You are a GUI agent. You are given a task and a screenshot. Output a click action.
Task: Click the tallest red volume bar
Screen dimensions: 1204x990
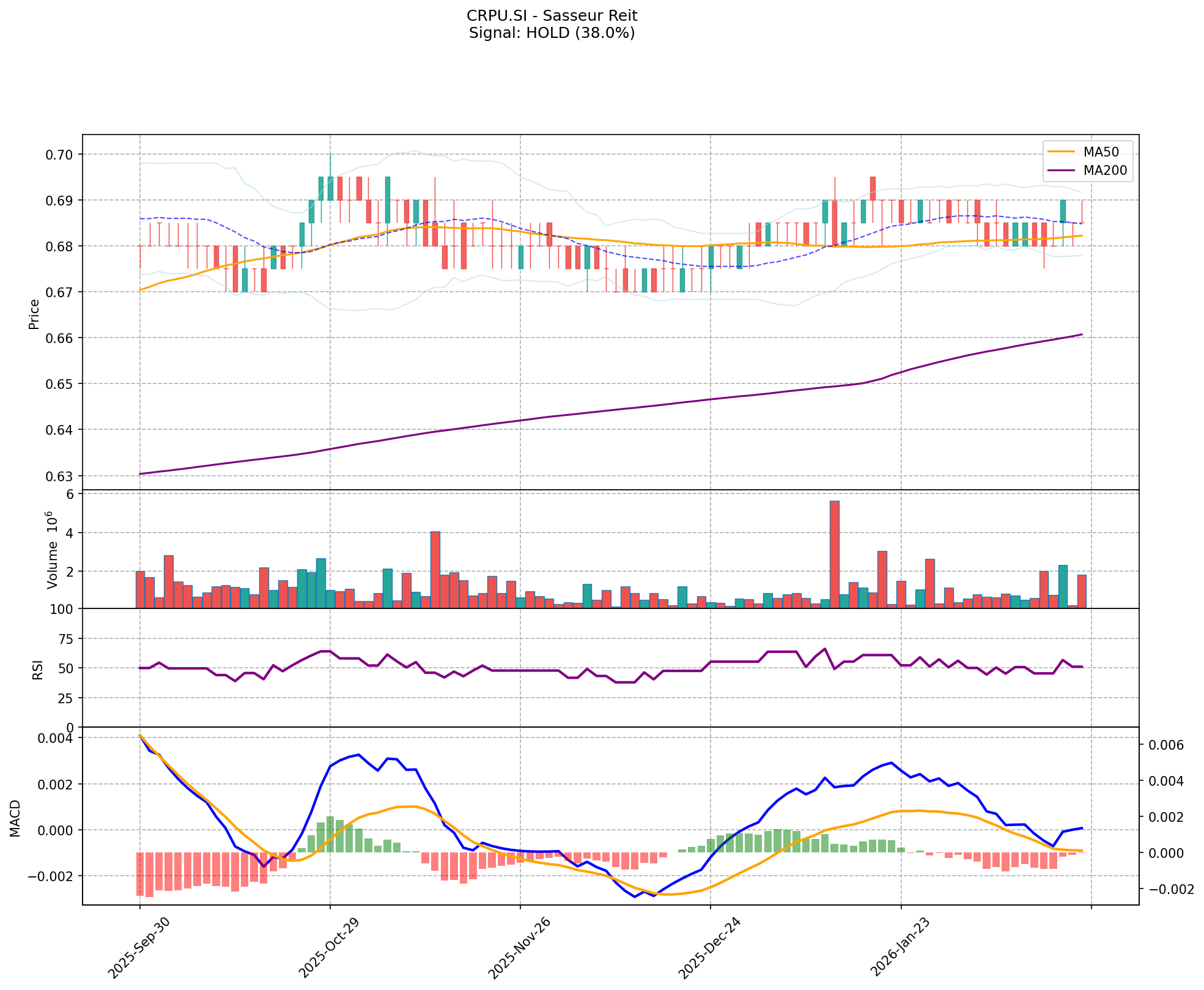tap(834, 553)
